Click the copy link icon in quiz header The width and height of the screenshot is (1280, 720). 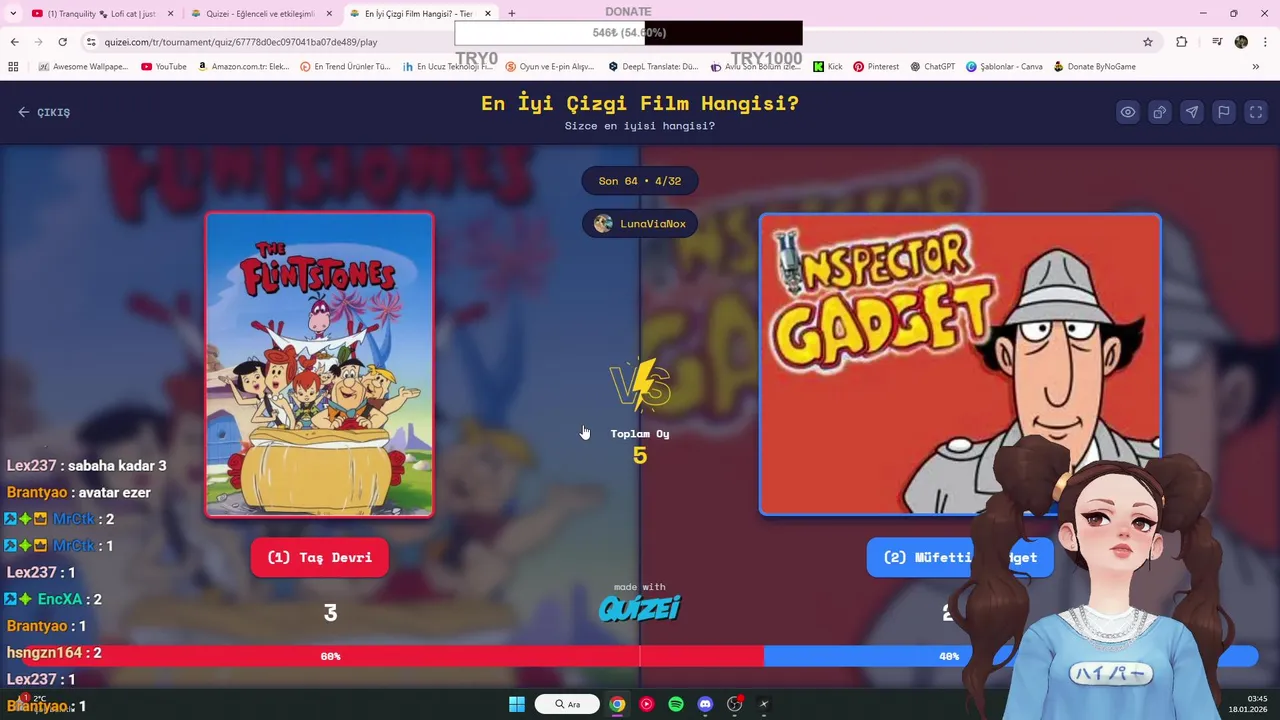tap(1159, 112)
